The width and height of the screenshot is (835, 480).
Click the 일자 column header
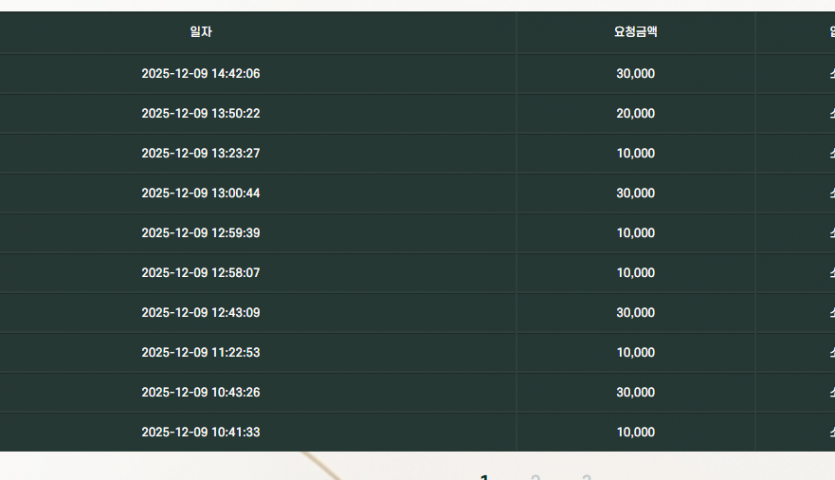[x=200, y=32]
